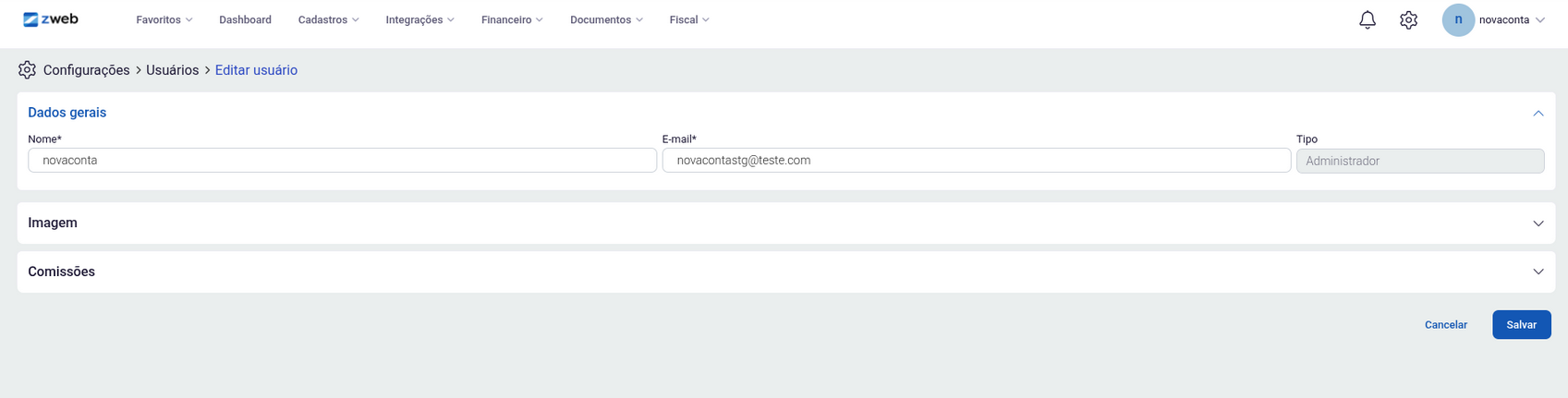Collapse the Dados gerais section
Viewport: 1568px width, 398px height.
[x=1538, y=113]
